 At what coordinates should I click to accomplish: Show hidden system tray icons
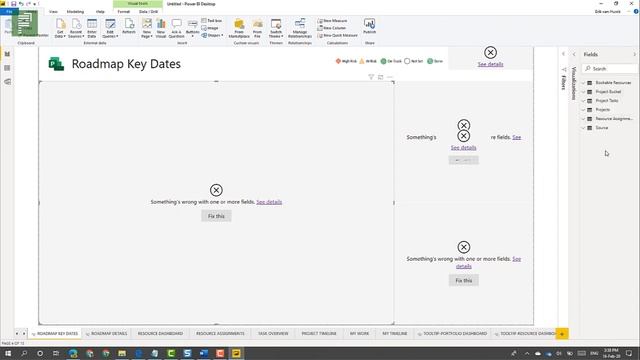527,353
